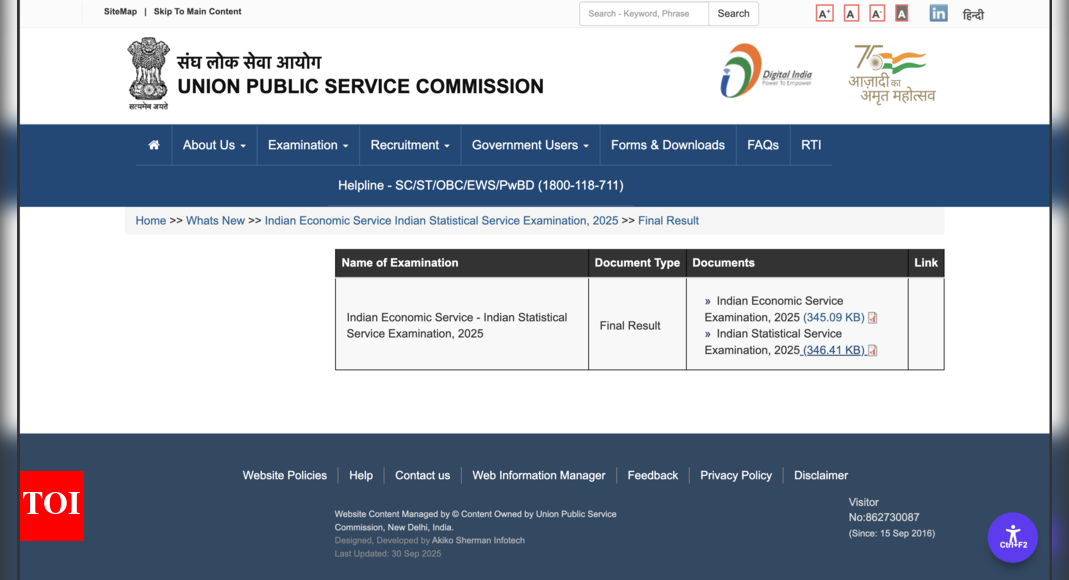Click the Digital India logo

click(x=766, y=71)
